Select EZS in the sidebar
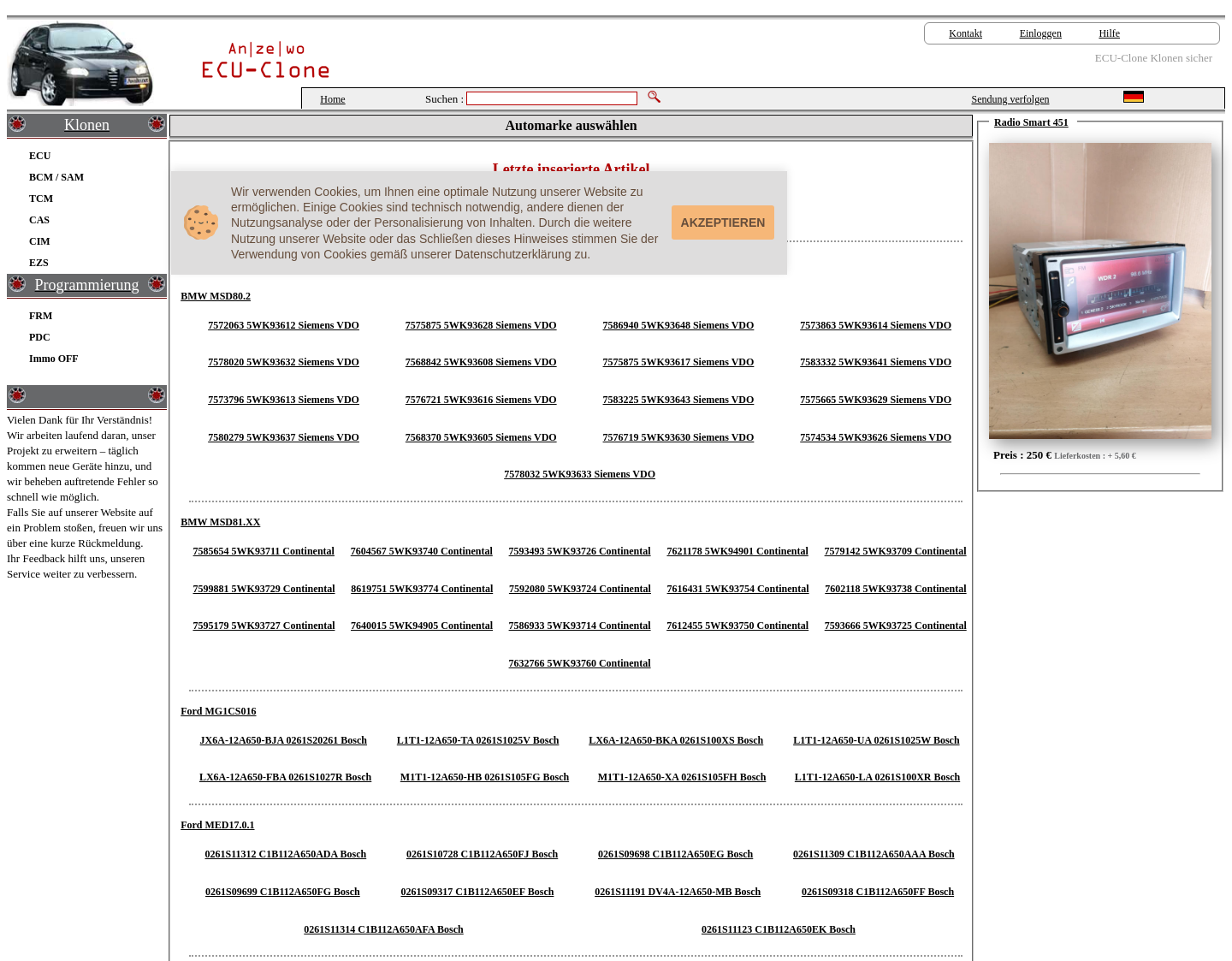Viewport: 1232px width, 961px height. tap(38, 263)
